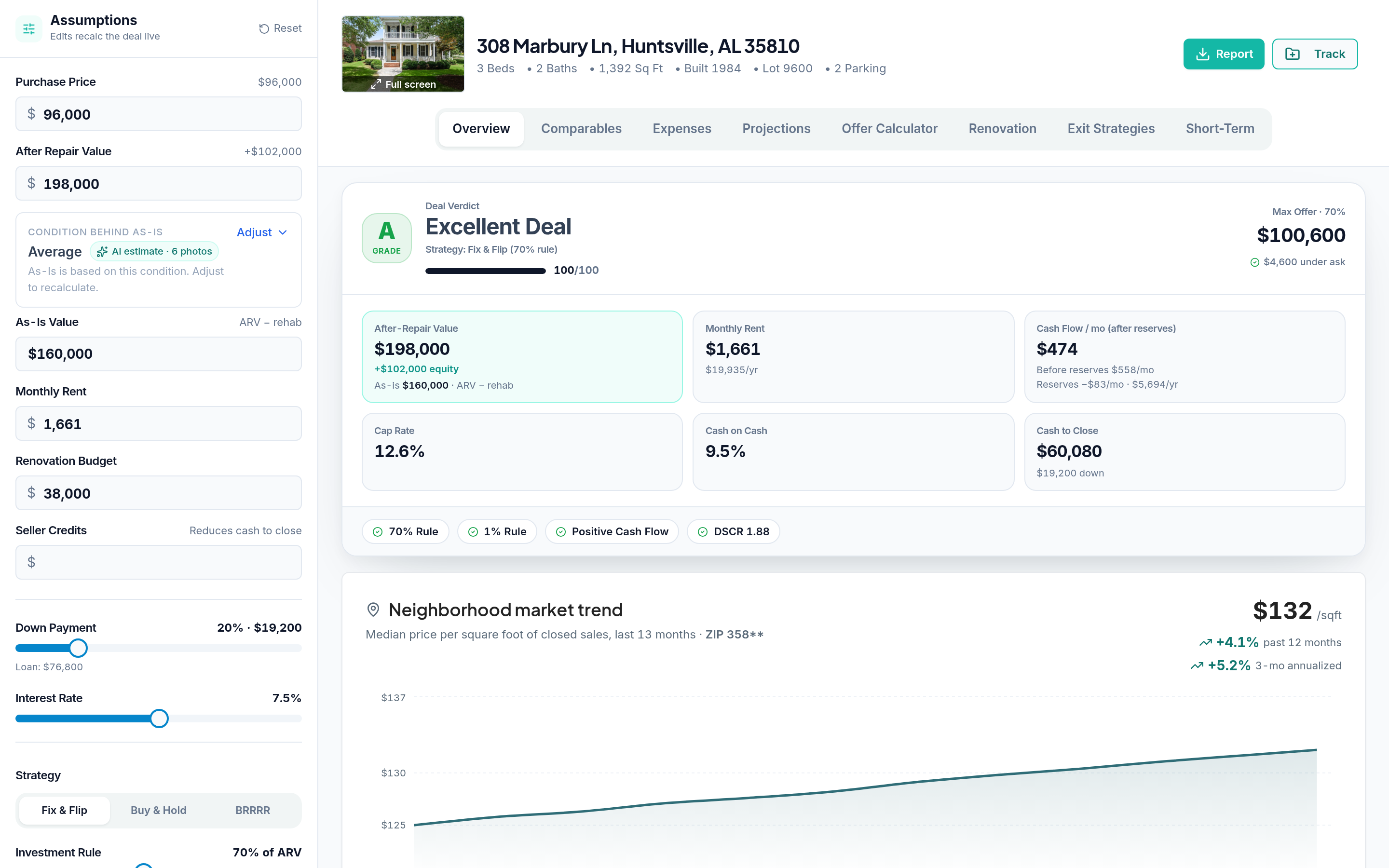
Task: Open the property photo thumbnail
Action: pyautogui.click(x=403, y=54)
